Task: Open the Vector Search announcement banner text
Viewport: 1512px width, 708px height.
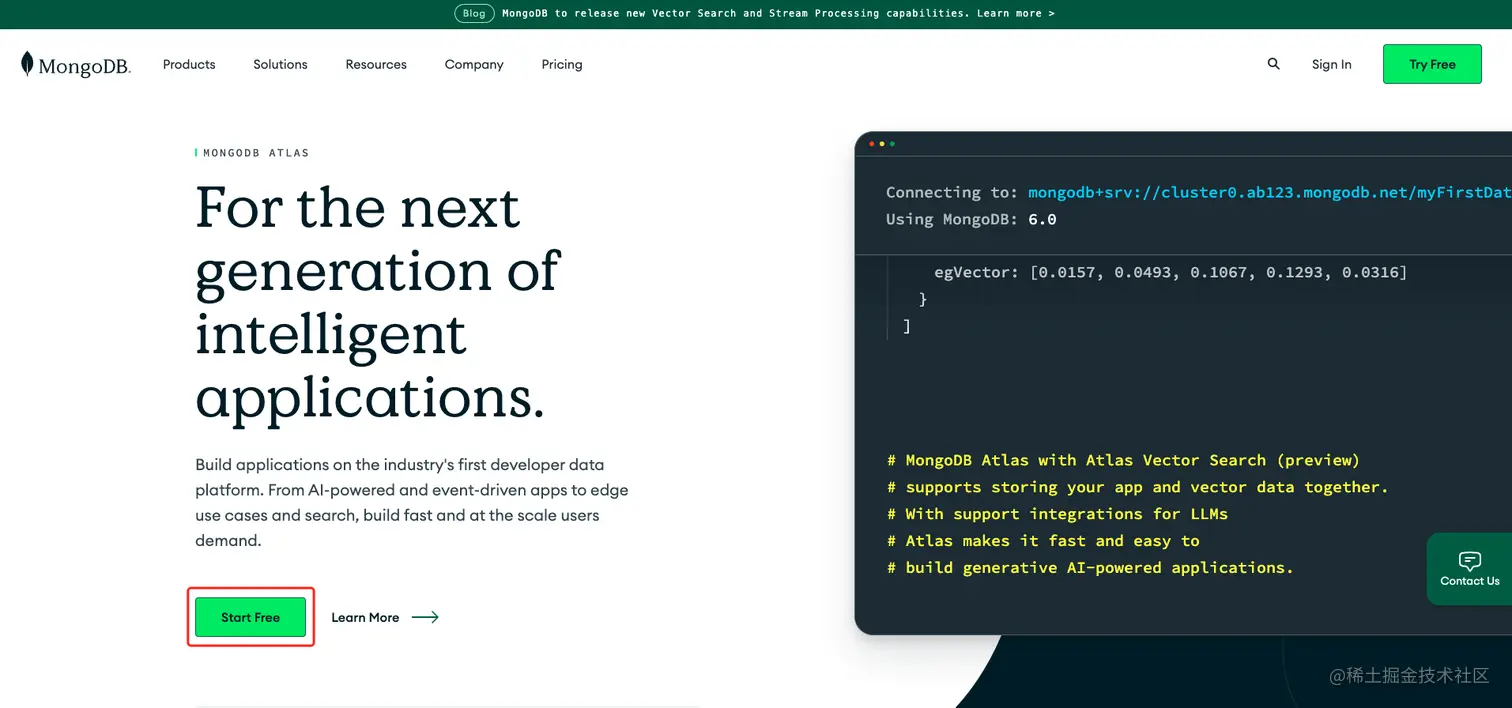Action: pos(778,13)
